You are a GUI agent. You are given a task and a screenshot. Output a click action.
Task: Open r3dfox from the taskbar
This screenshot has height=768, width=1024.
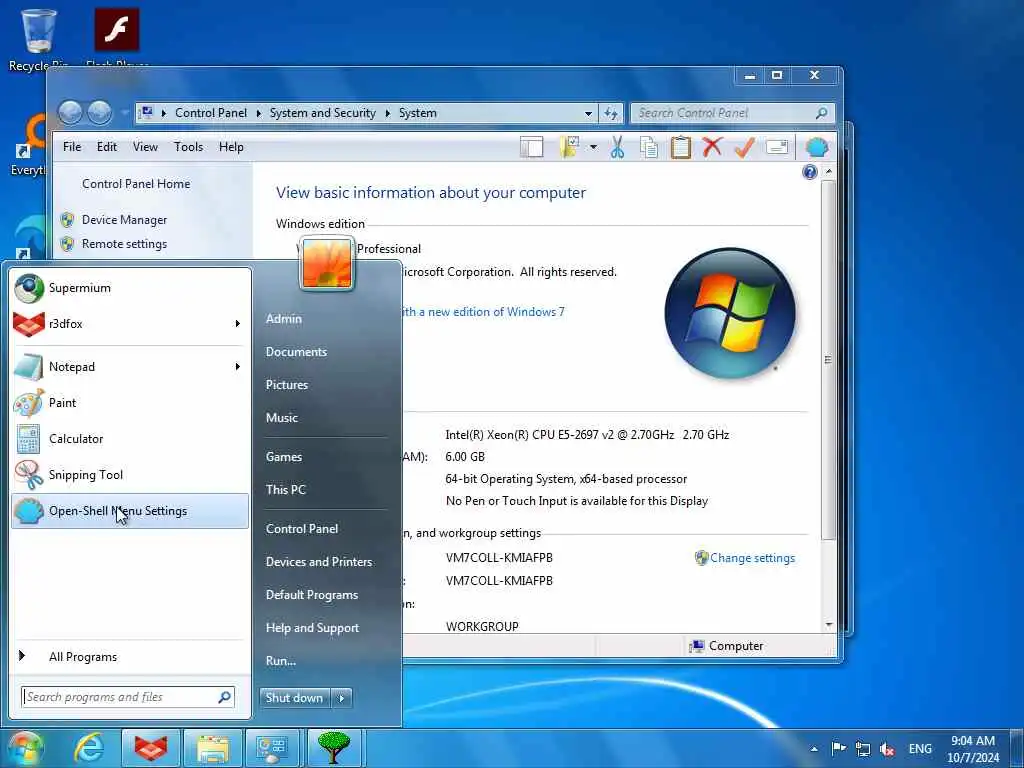tap(151, 748)
